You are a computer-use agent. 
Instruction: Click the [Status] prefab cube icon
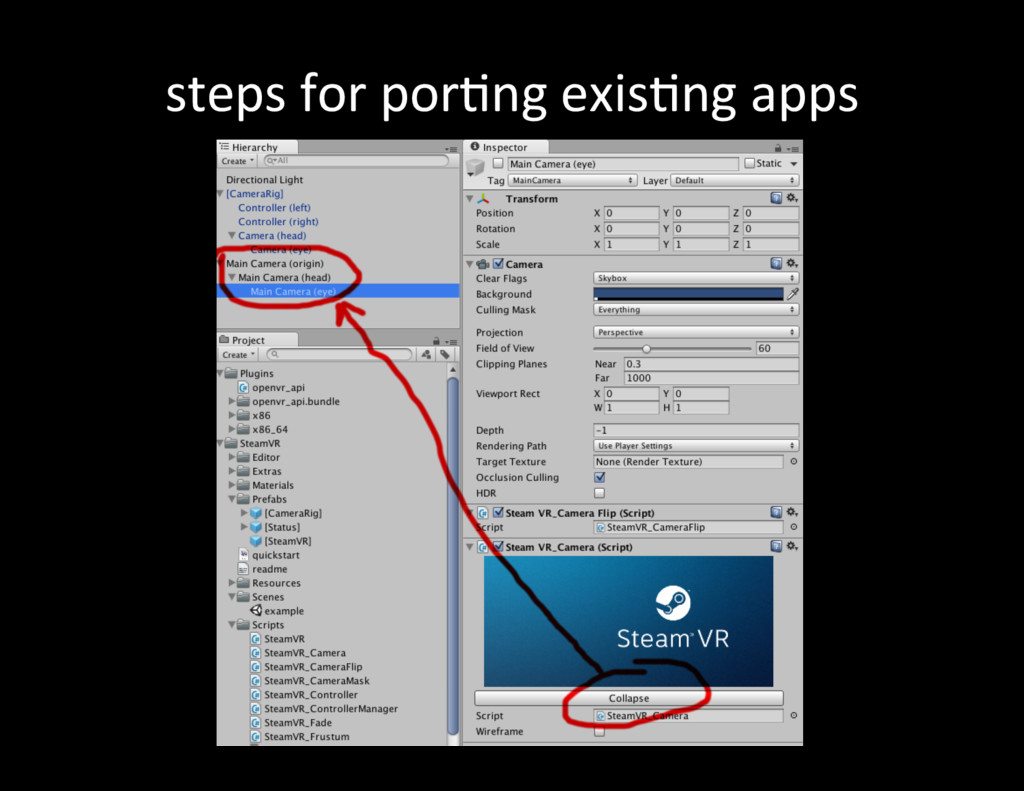pyautogui.click(x=256, y=527)
